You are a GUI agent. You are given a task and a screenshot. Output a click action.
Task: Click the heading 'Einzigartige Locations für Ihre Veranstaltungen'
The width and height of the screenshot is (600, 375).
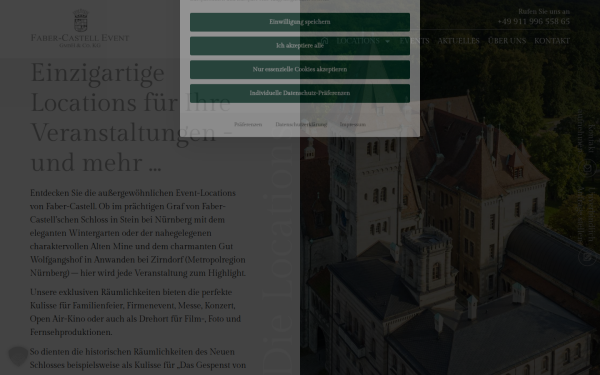point(131,117)
